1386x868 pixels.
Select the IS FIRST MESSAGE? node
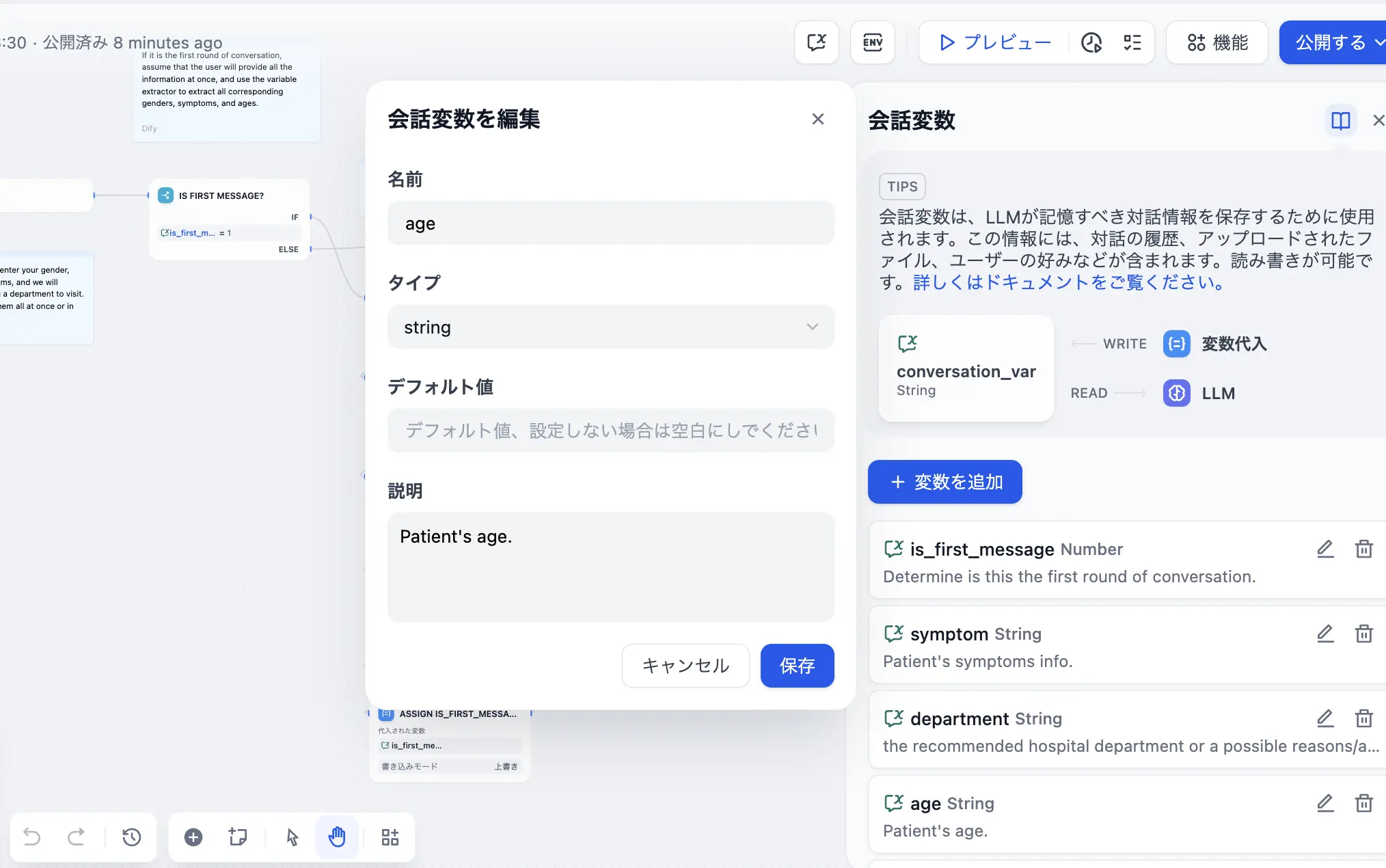pos(230,219)
